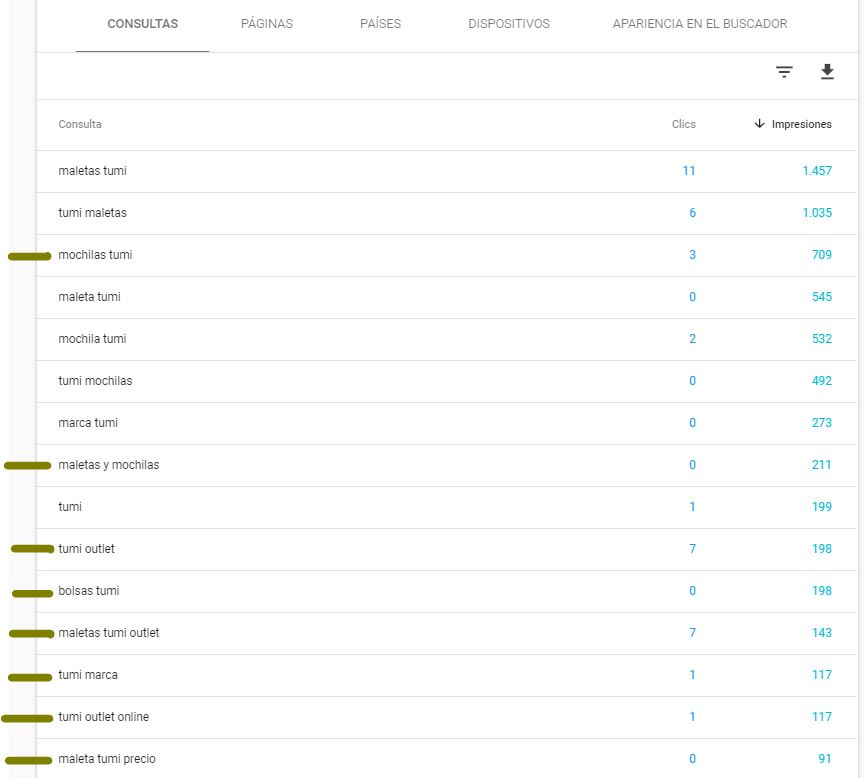This screenshot has height=778, width=864.
Task: Click the 545 impressions value
Action: pyautogui.click(x=822, y=296)
